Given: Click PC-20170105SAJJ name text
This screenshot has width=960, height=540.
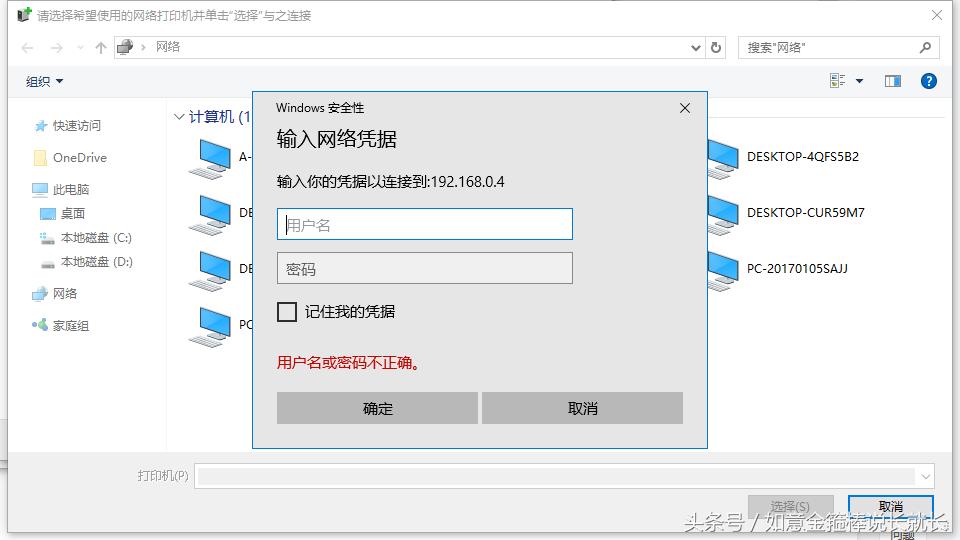Looking at the screenshot, I should [x=797, y=268].
